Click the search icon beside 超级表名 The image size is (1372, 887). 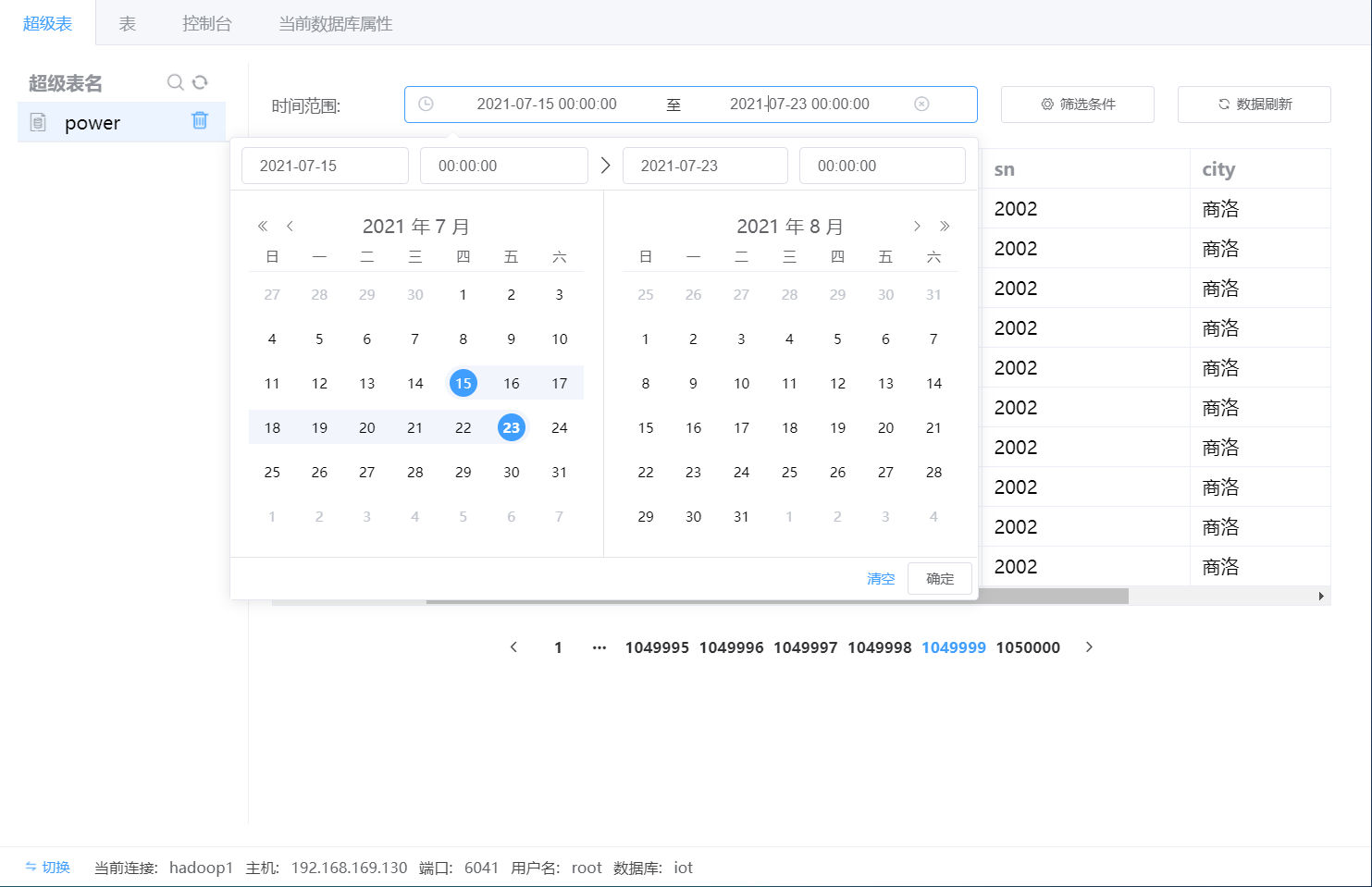pos(175,82)
